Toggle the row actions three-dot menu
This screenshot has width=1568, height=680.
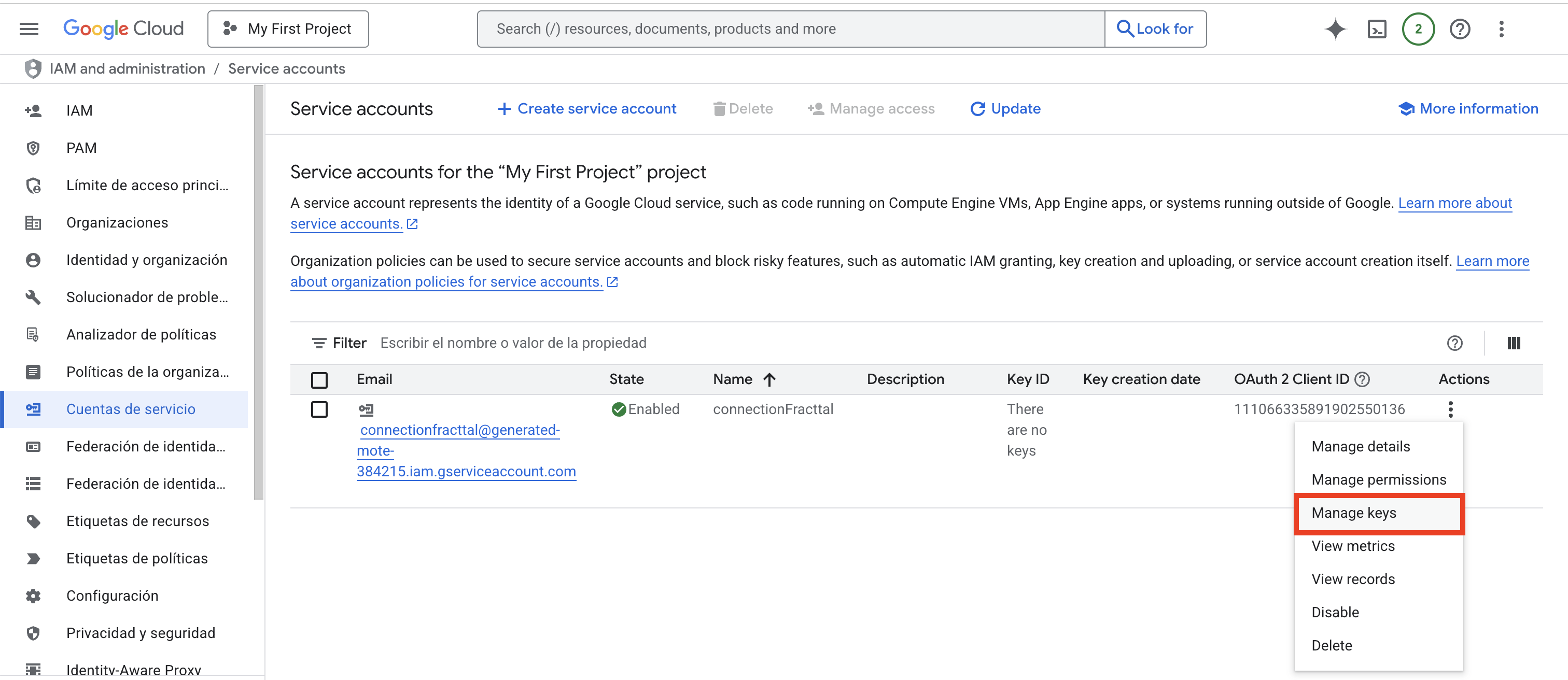(1450, 409)
